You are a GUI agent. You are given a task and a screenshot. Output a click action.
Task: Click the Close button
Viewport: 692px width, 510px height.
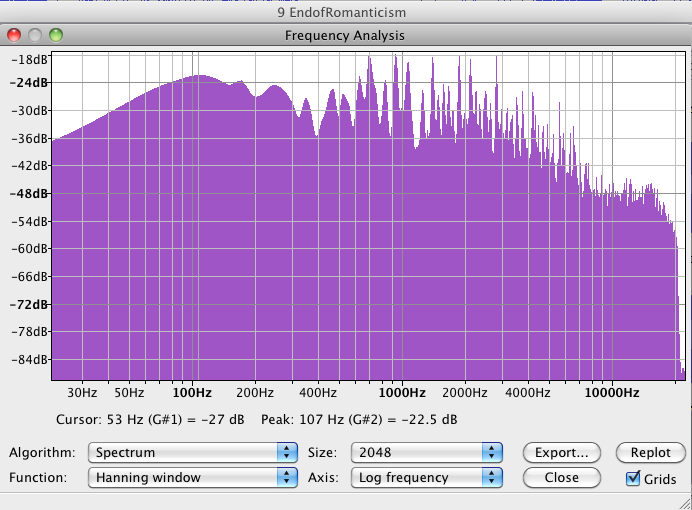pyautogui.click(x=562, y=477)
